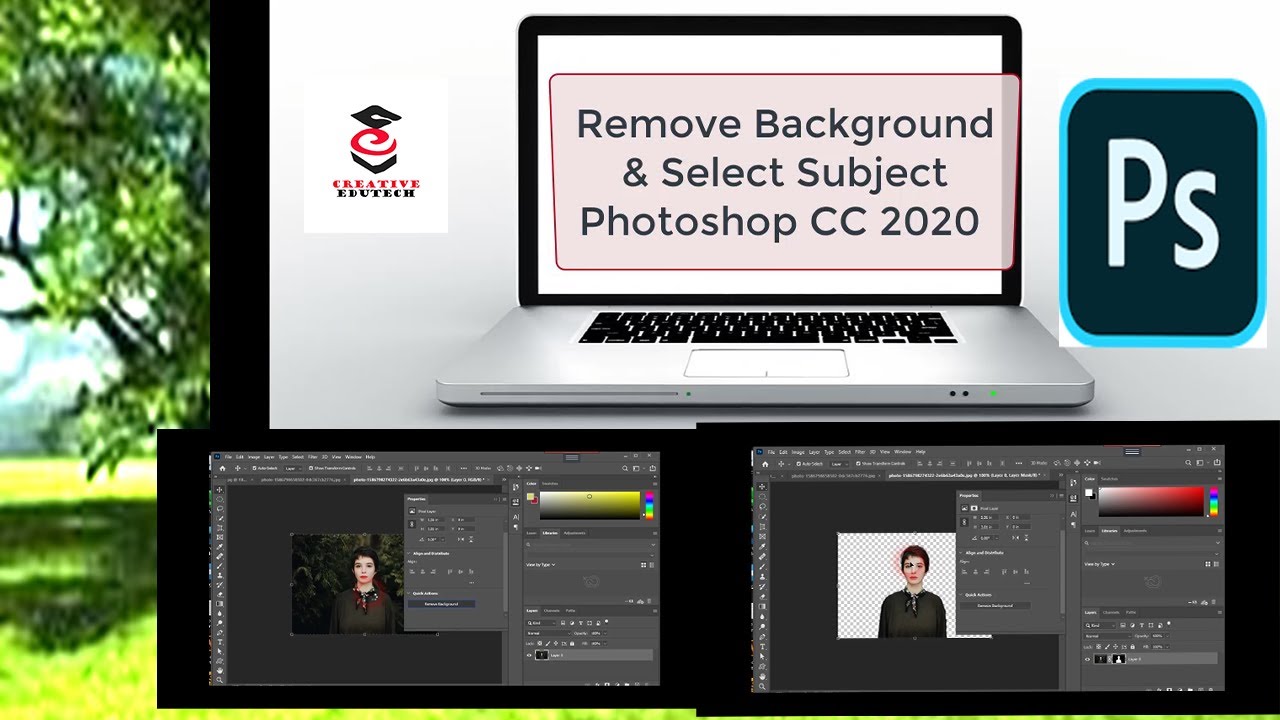Click three-dots more options in left Properties panel
1280x720 pixels.
tap(471, 583)
